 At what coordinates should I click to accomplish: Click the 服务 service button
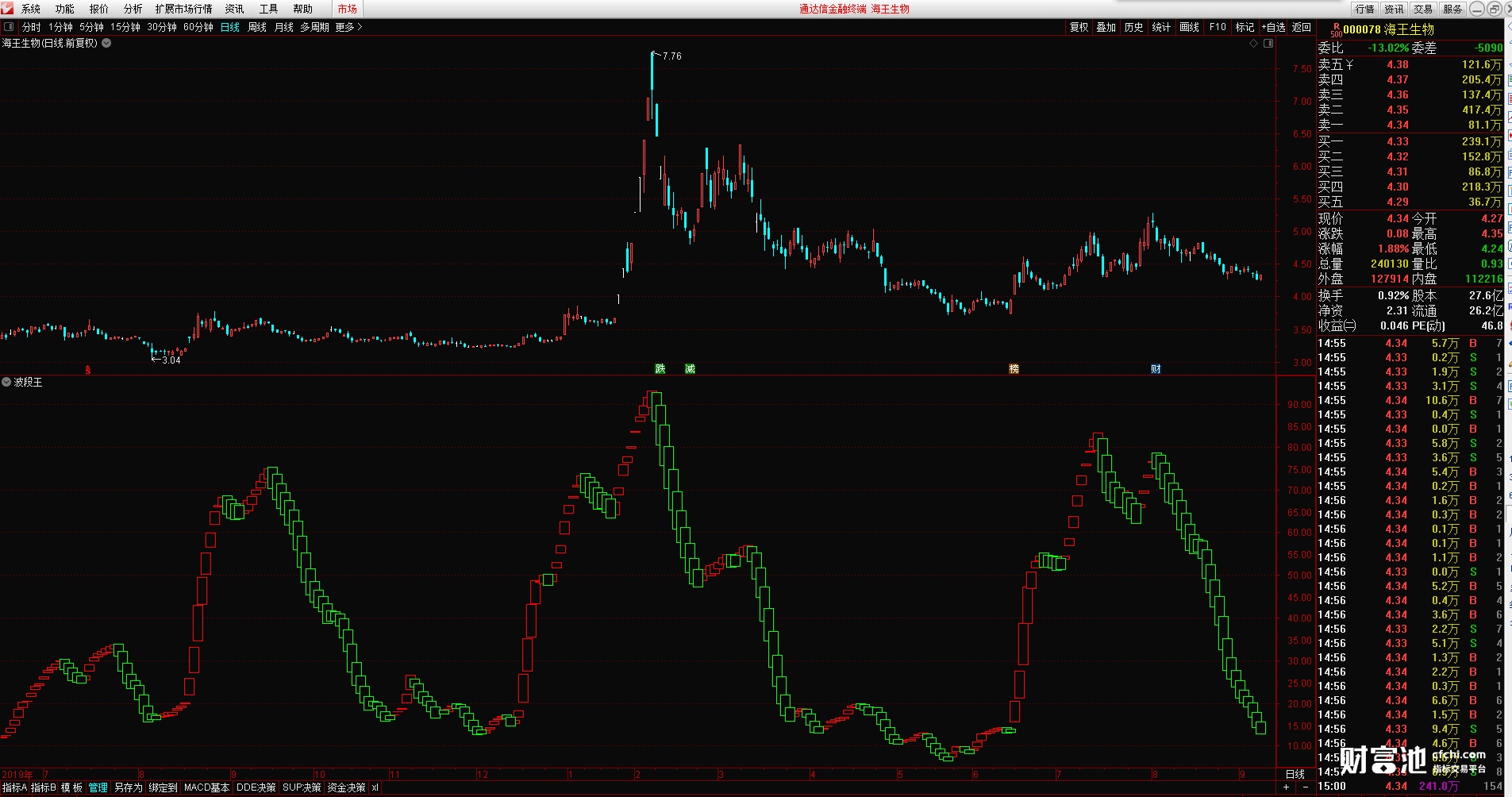click(x=1452, y=9)
